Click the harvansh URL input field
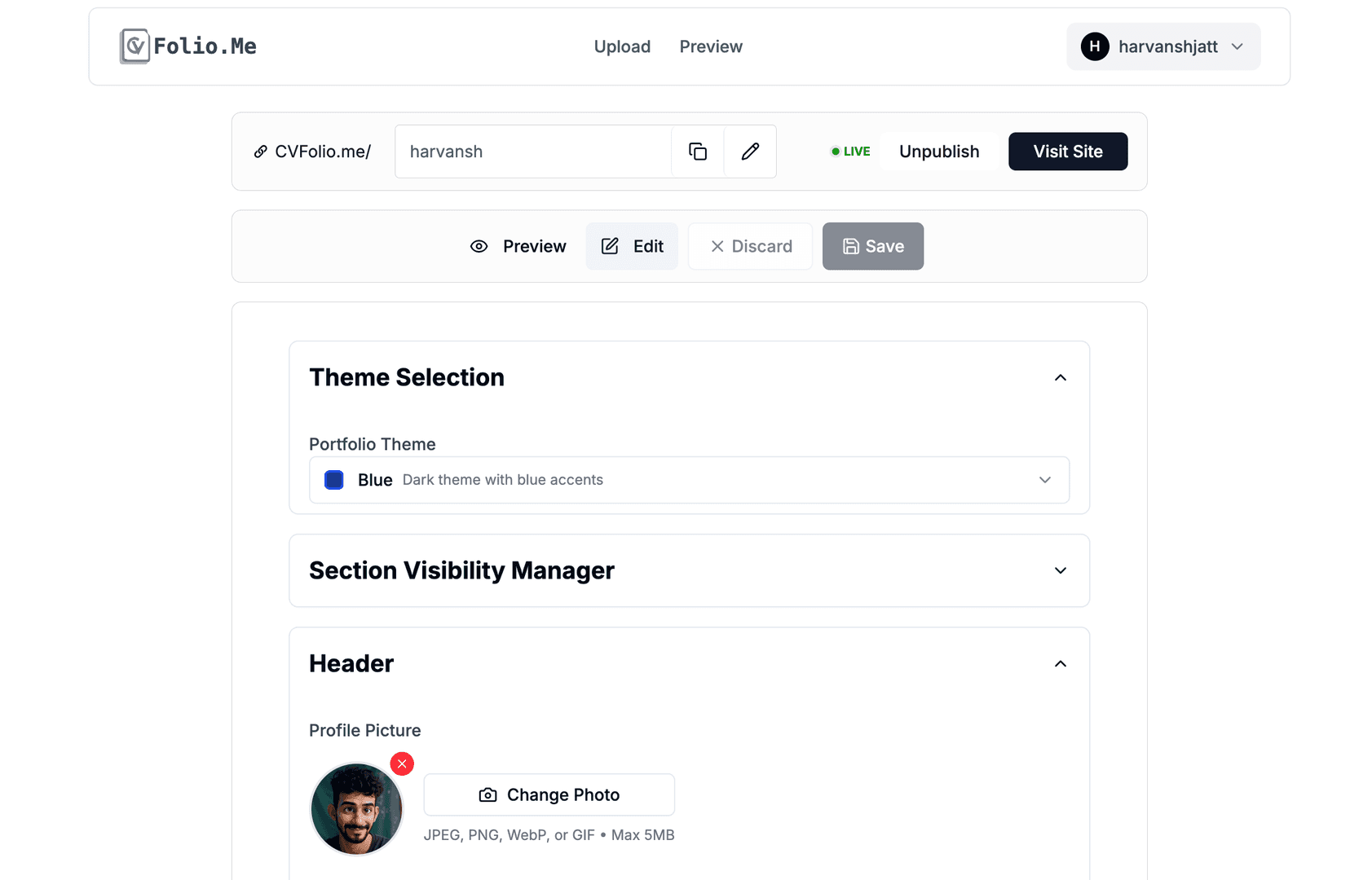1372x880 pixels. coord(533,152)
